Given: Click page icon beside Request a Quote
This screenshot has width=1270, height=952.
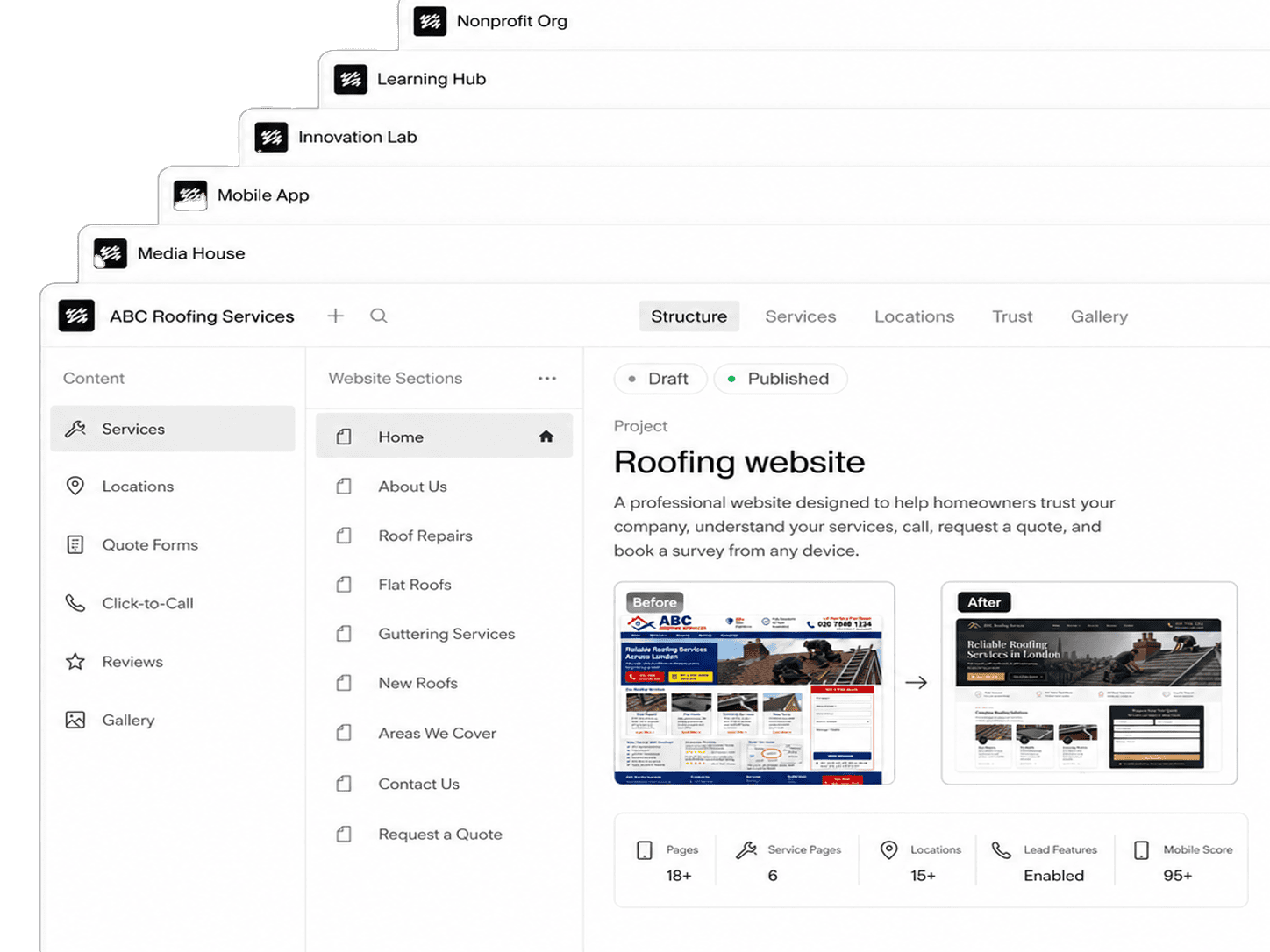Looking at the screenshot, I should tap(344, 834).
